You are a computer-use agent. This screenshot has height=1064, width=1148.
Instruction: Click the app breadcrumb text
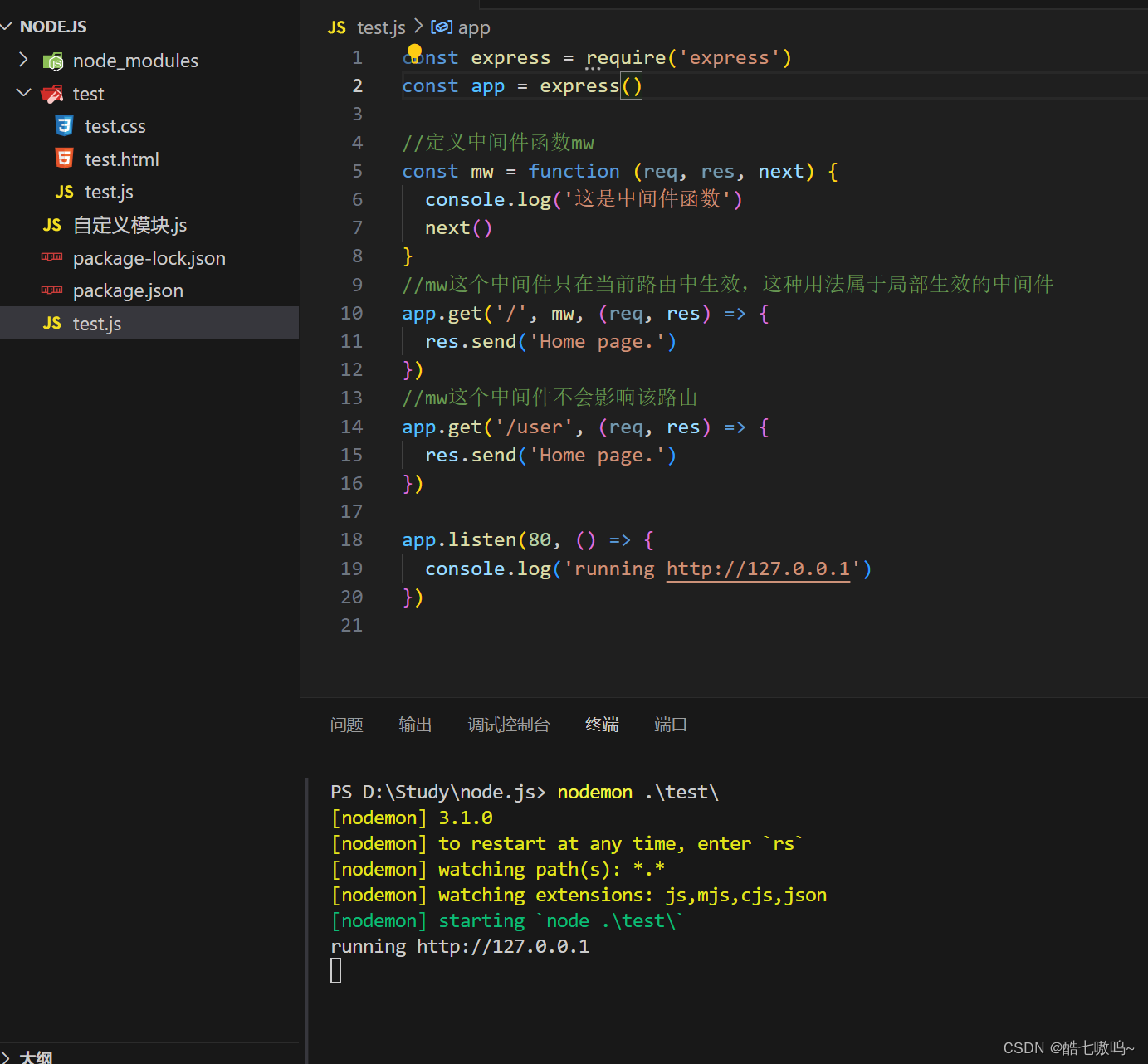coord(474,27)
